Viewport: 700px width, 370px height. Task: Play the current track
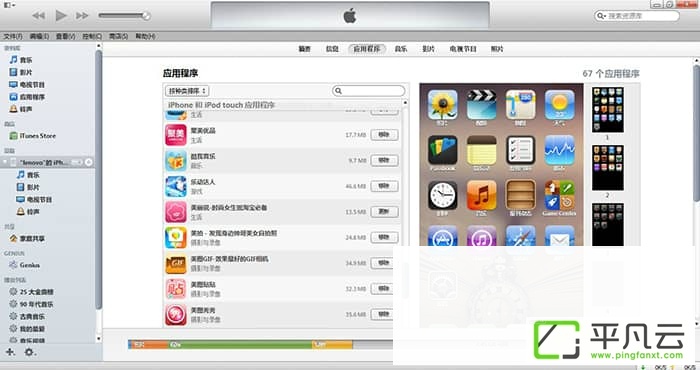61,16
